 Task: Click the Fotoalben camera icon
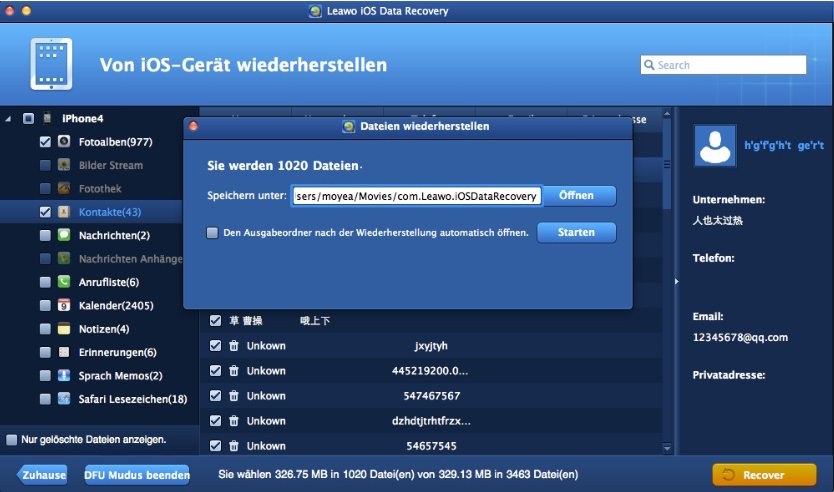point(64,141)
